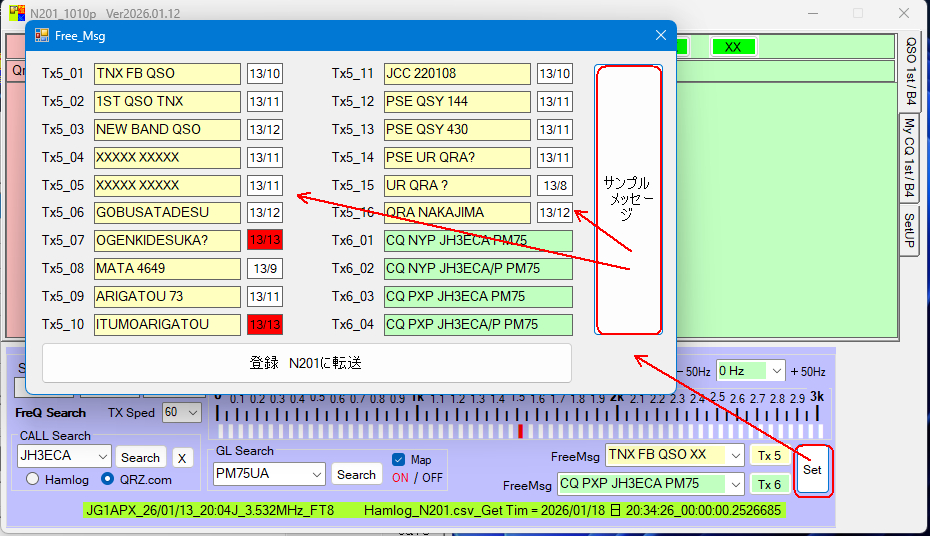This screenshot has height=536, width=930.
Task: Click the Set button
Action: pyautogui.click(x=812, y=469)
